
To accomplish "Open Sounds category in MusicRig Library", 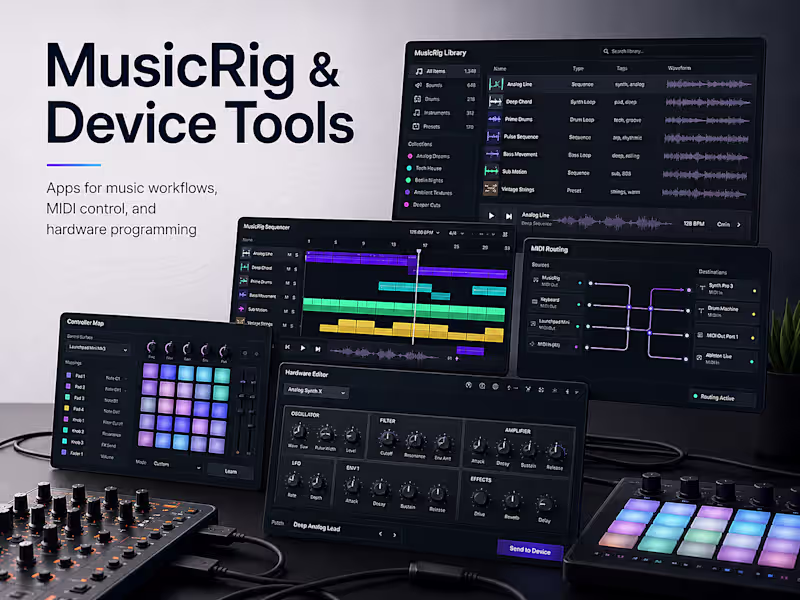I will pyautogui.click(x=444, y=85).
